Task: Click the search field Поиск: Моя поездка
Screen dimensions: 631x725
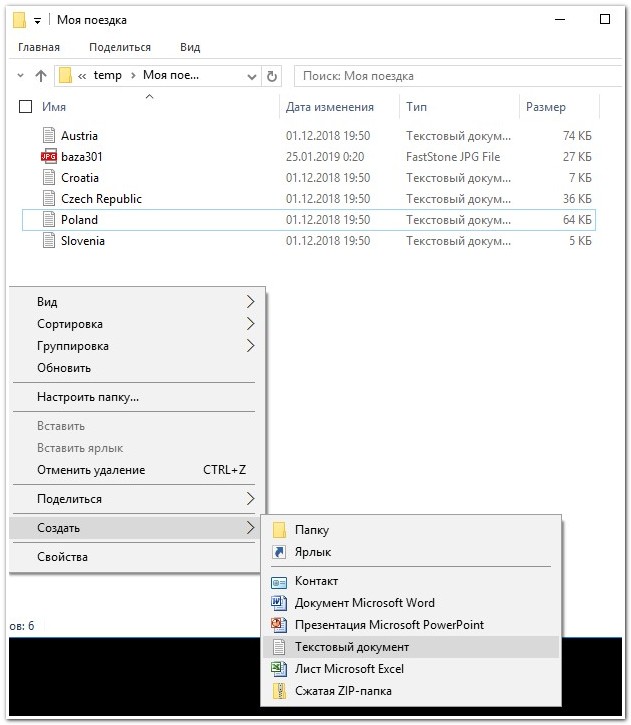Action: click(450, 76)
